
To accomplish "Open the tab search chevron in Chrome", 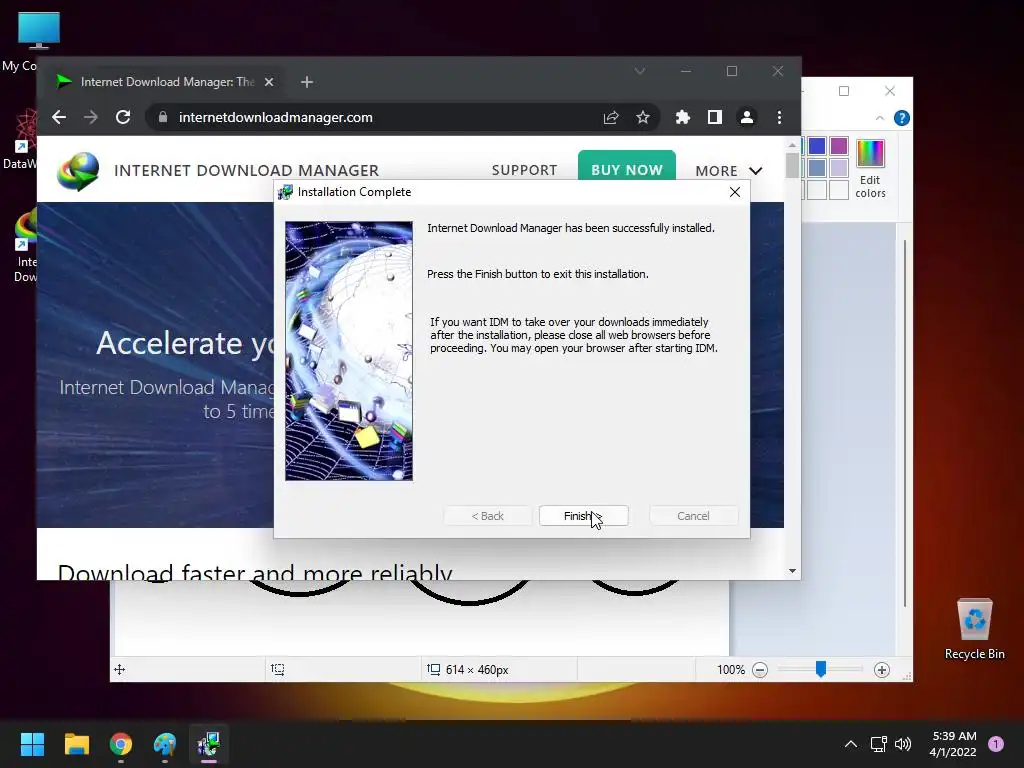I will [640, 71].
